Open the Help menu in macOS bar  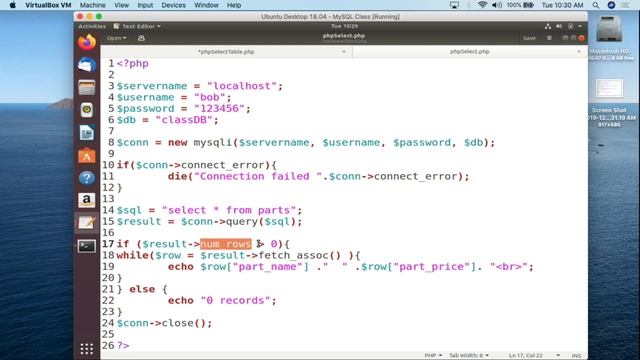click(x=234, y=5)
